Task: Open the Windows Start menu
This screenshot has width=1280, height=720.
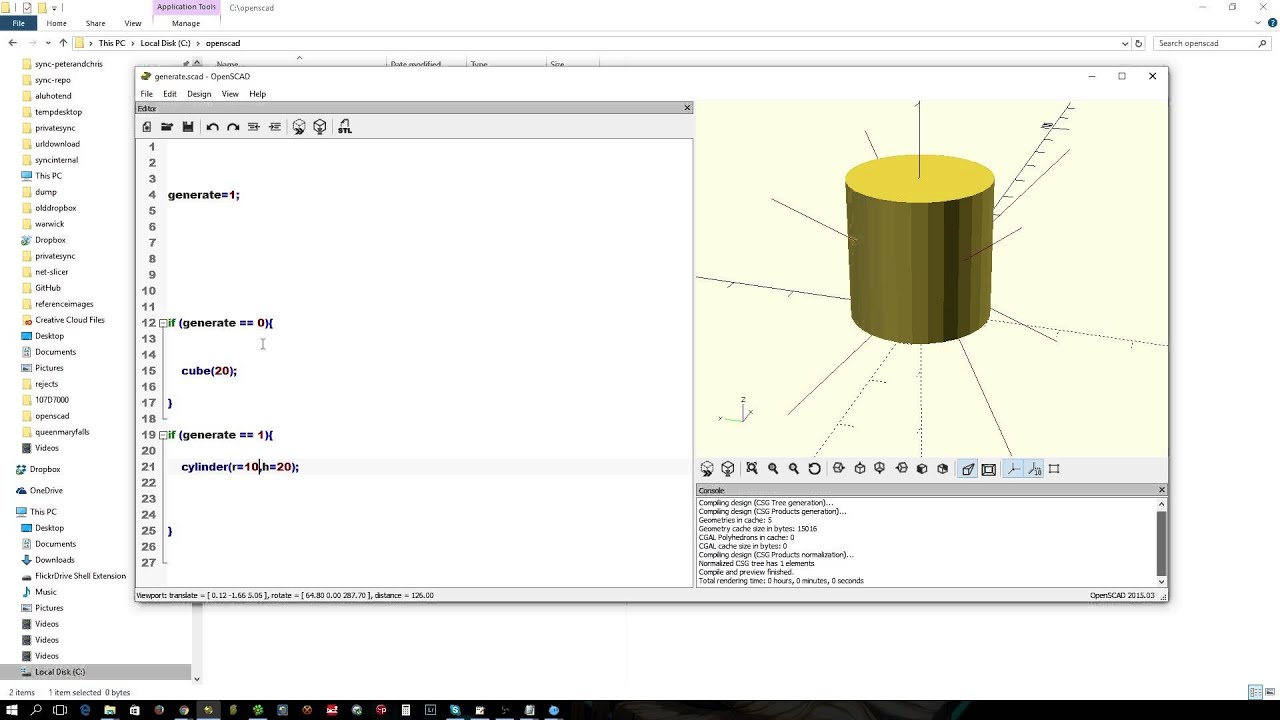Action: [12, 710]
